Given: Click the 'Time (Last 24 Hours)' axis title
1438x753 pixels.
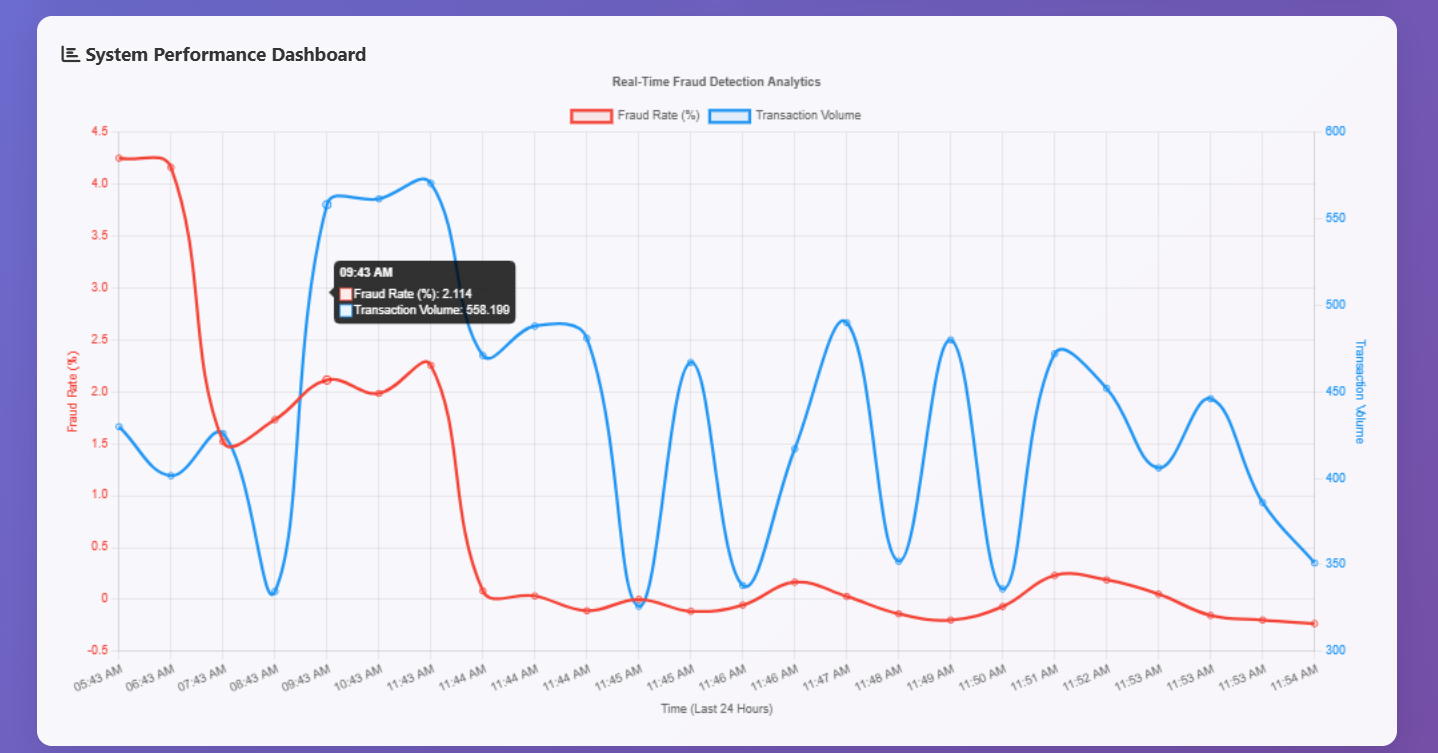Looking at the screenshot, I should (x=716, y=709).
